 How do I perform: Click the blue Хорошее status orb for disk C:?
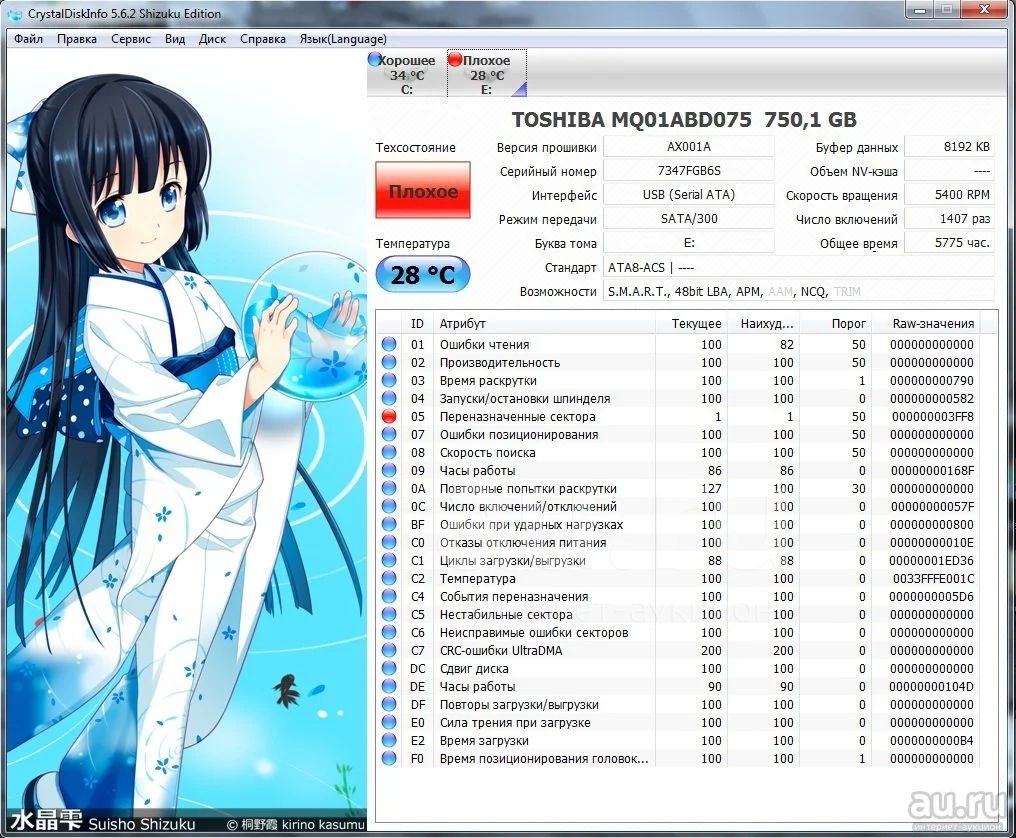pyautogui.click(x=375, y=60)
